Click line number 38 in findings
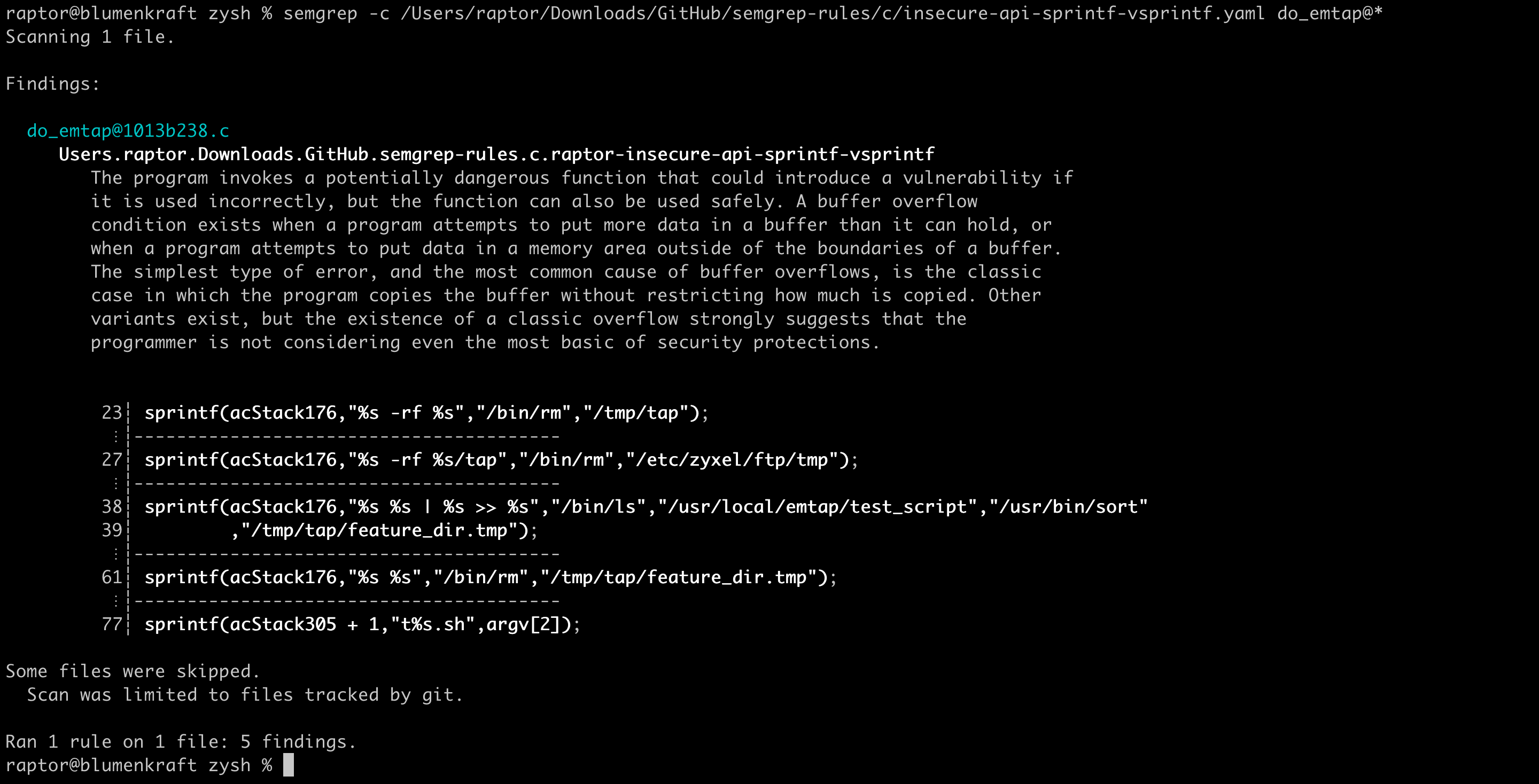 point(112,506)
